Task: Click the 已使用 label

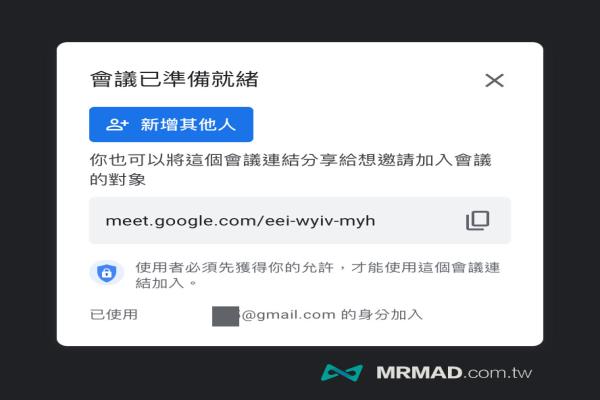Action: (x=114, y=315)
